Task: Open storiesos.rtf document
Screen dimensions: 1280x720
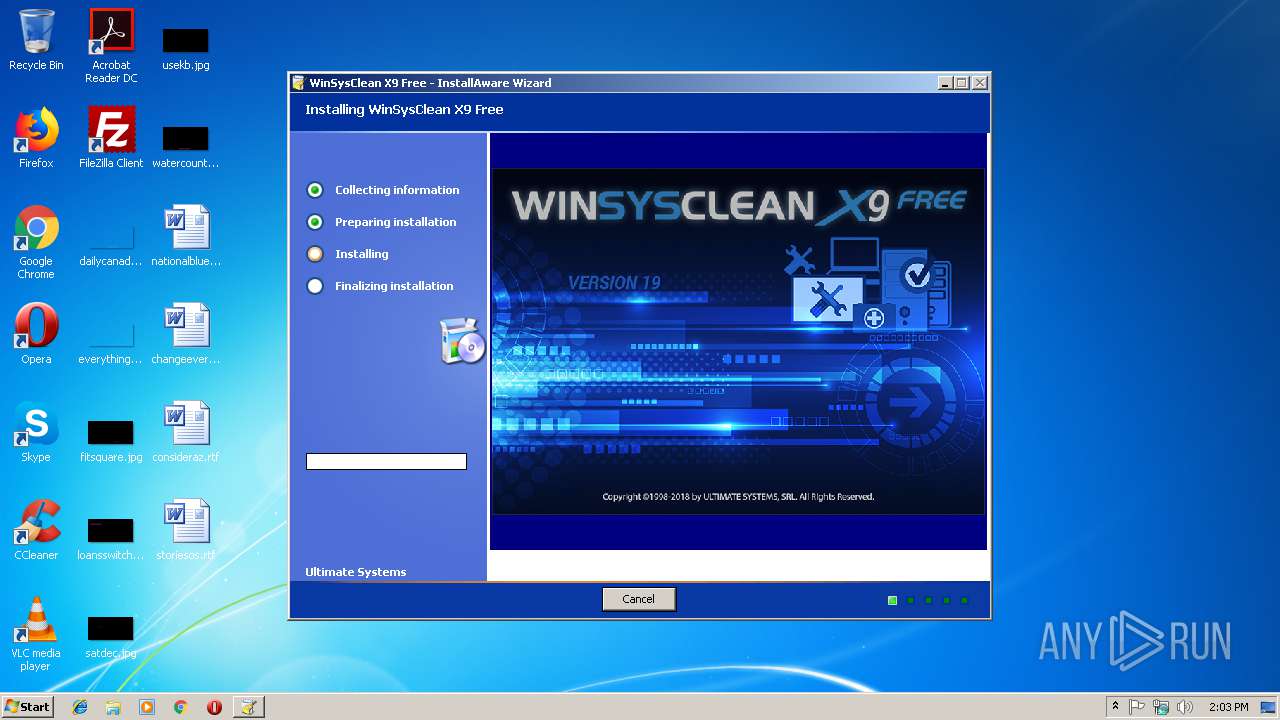Action: pyautogui.click(x=186, y=530)
